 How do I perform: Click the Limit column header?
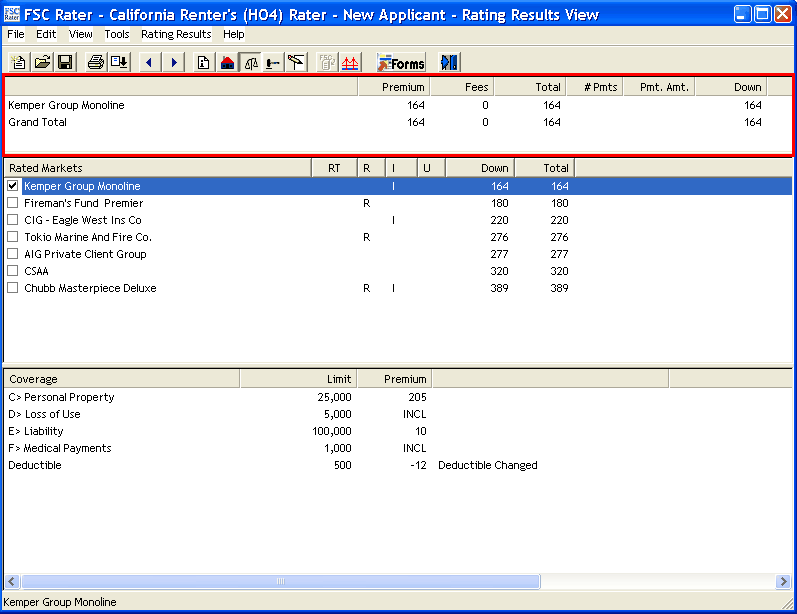point(298,379)
